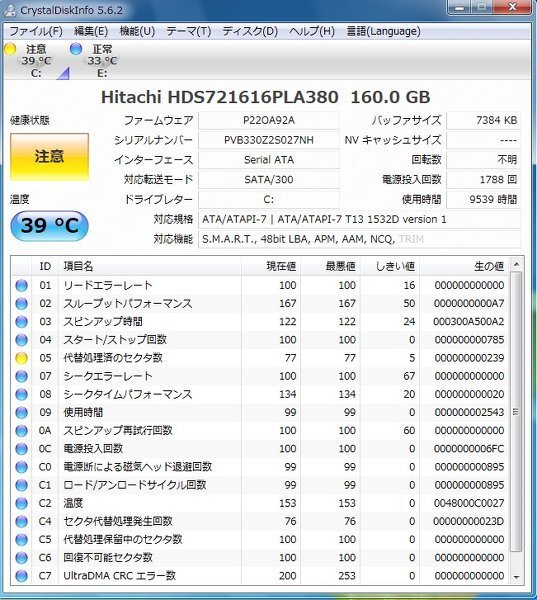Click the interface field Serial ATA
537x600 pixels.
[269, 160]
